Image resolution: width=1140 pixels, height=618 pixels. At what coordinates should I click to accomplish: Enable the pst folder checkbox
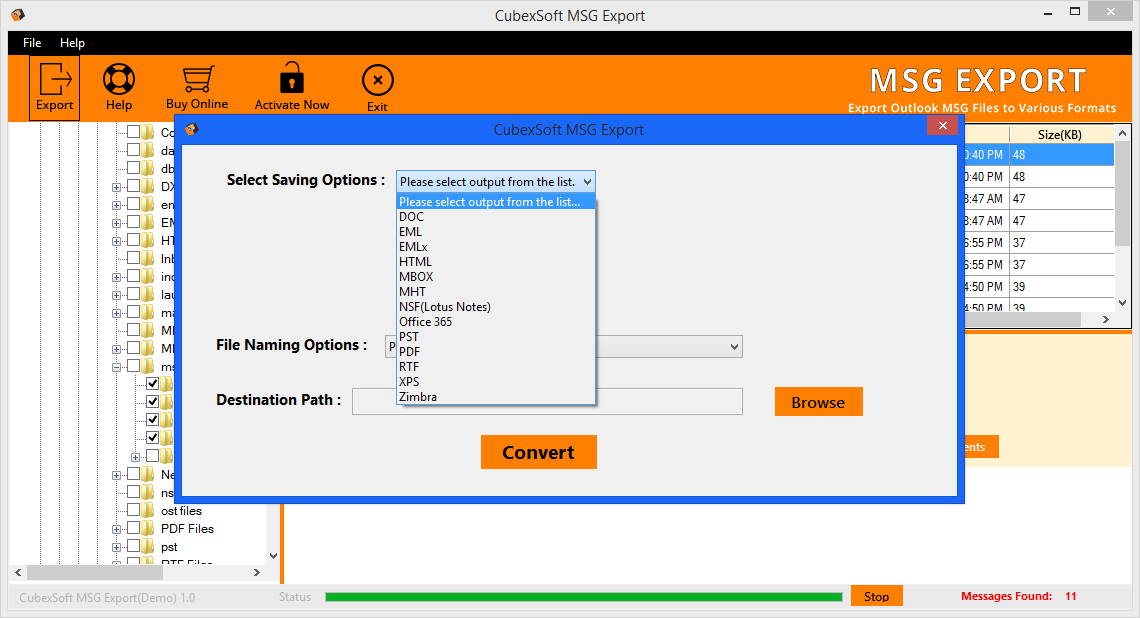(133, 547)
